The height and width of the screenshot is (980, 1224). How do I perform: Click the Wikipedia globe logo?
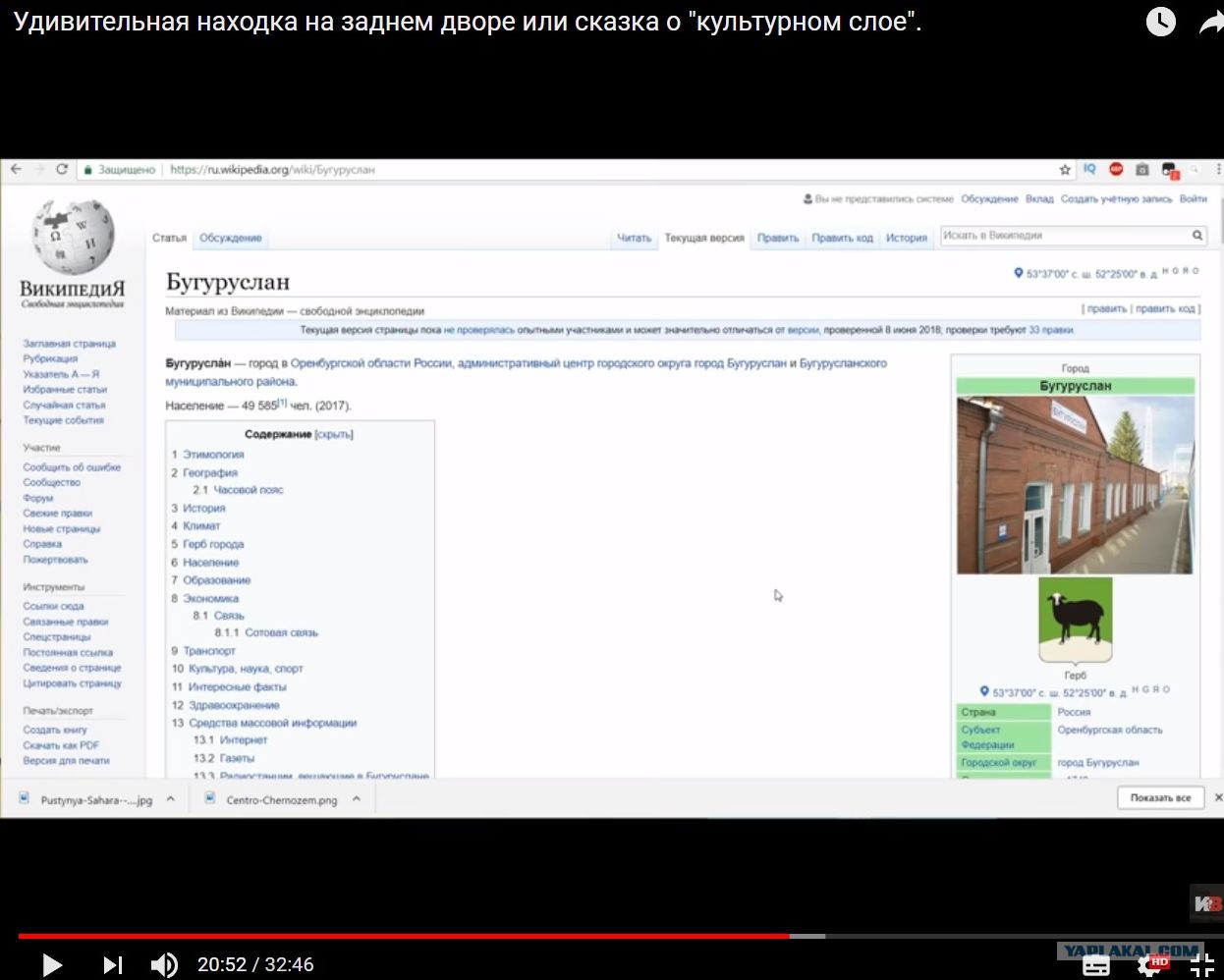coord(74,237)
